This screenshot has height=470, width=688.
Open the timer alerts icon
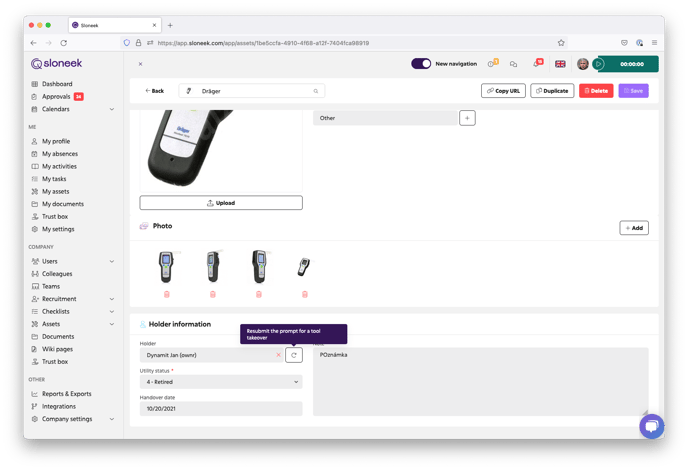tap(492, 64)
